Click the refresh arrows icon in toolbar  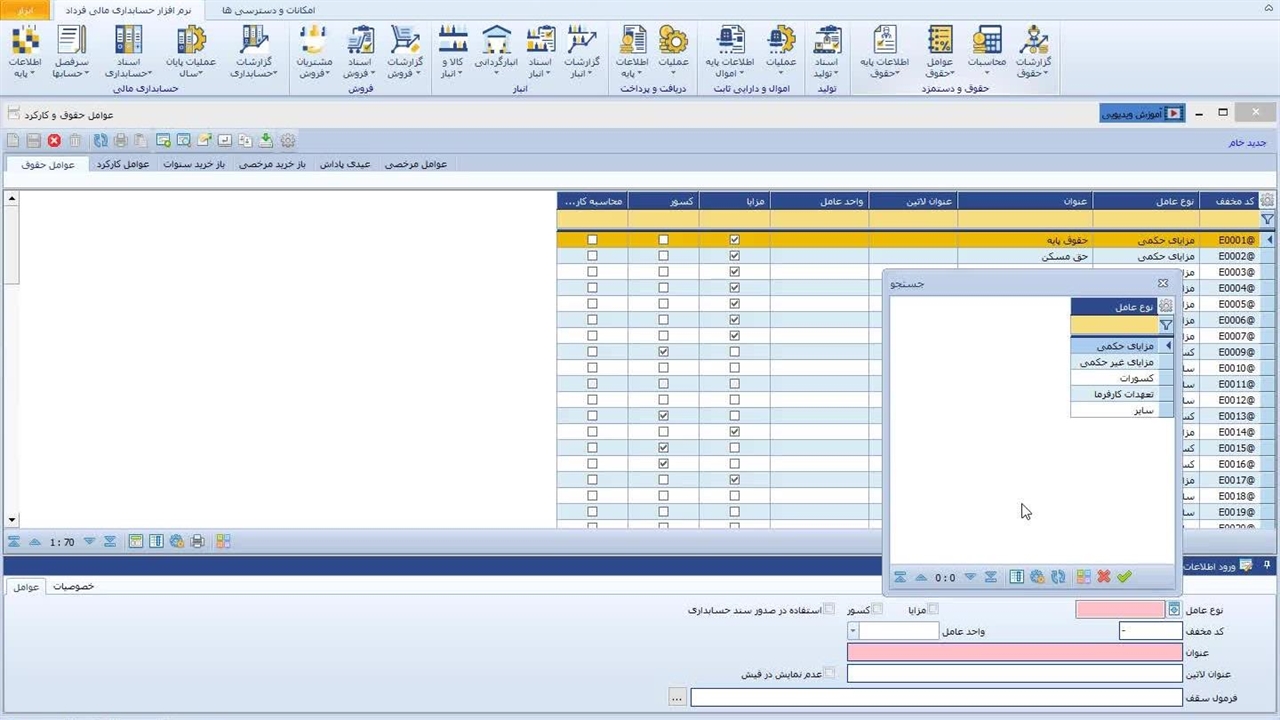coord(100,141)
